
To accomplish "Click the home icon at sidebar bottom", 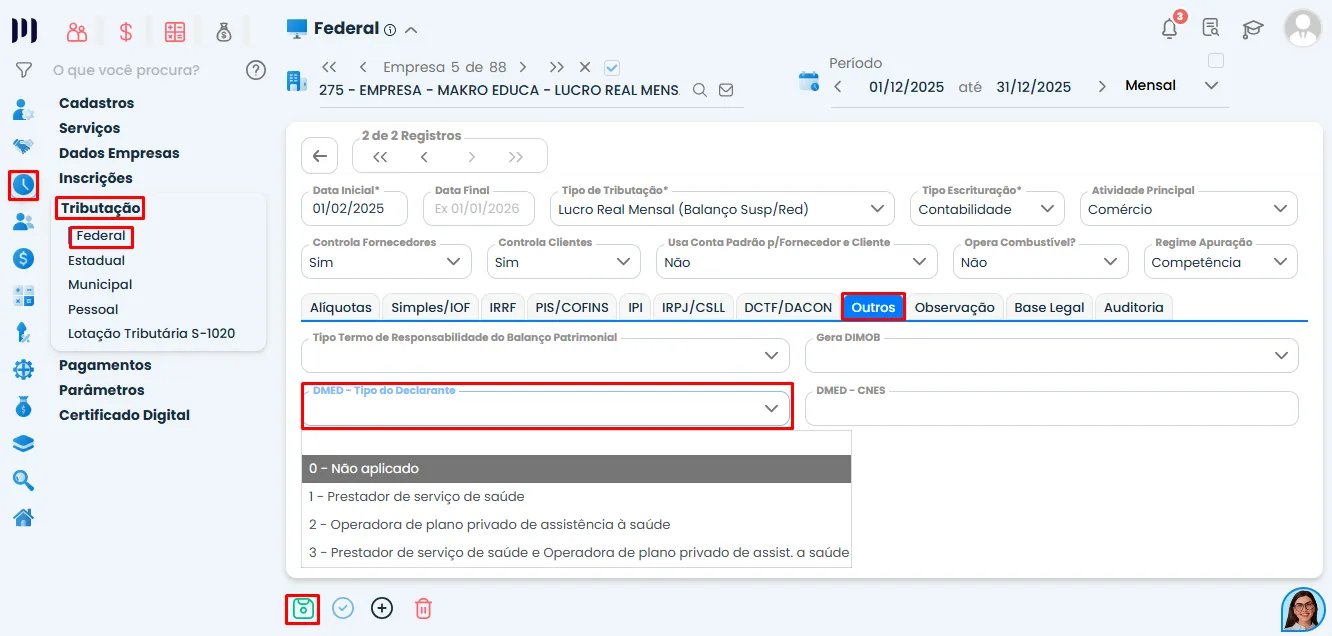I will coord(24,518).
